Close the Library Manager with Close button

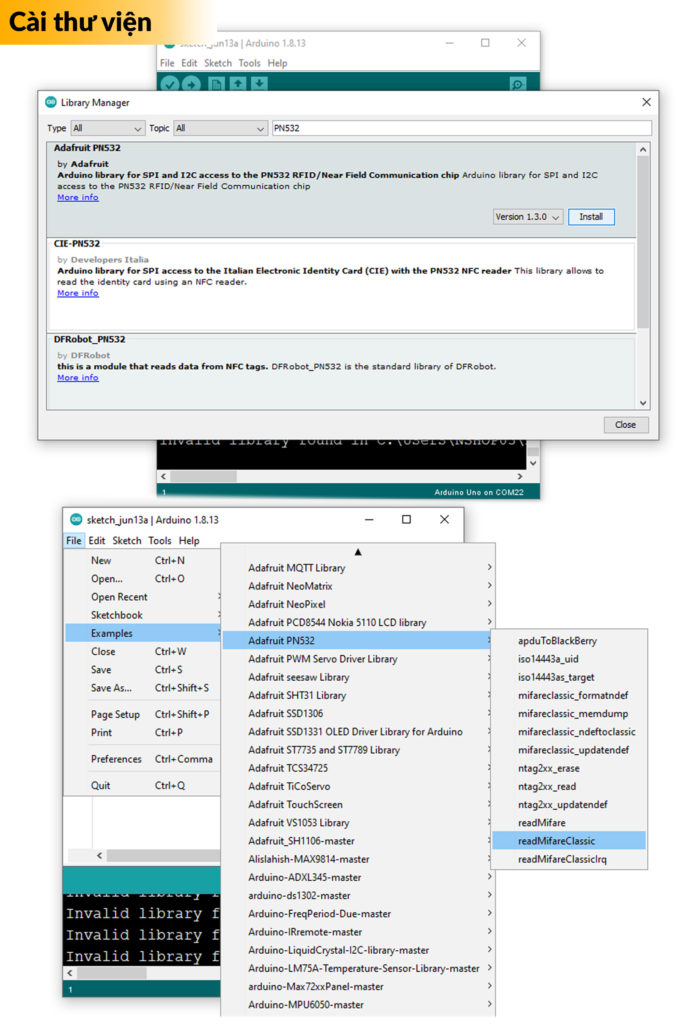click(x=625, y=424)
